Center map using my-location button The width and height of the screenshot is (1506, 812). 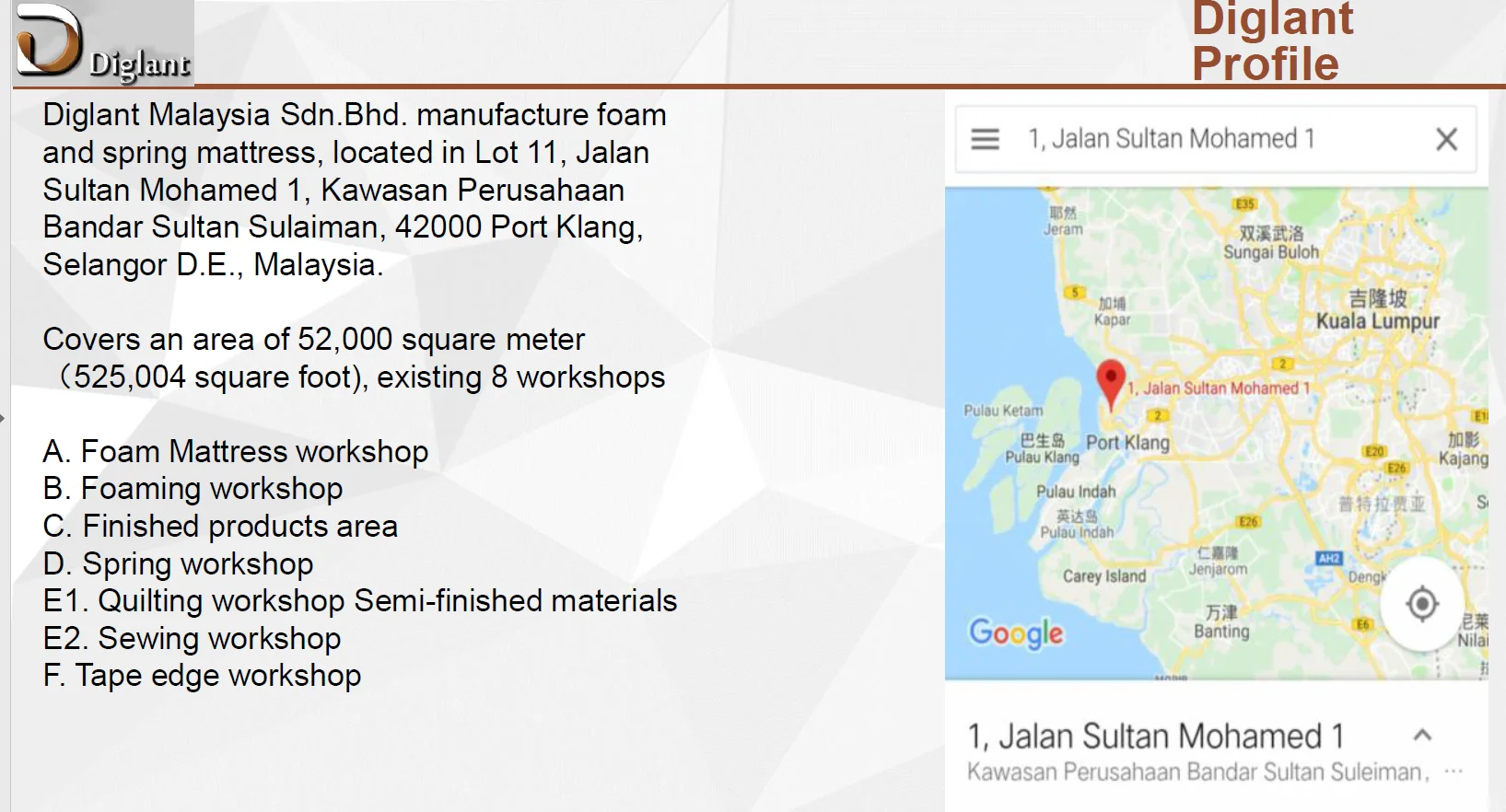coord(1422,604)
